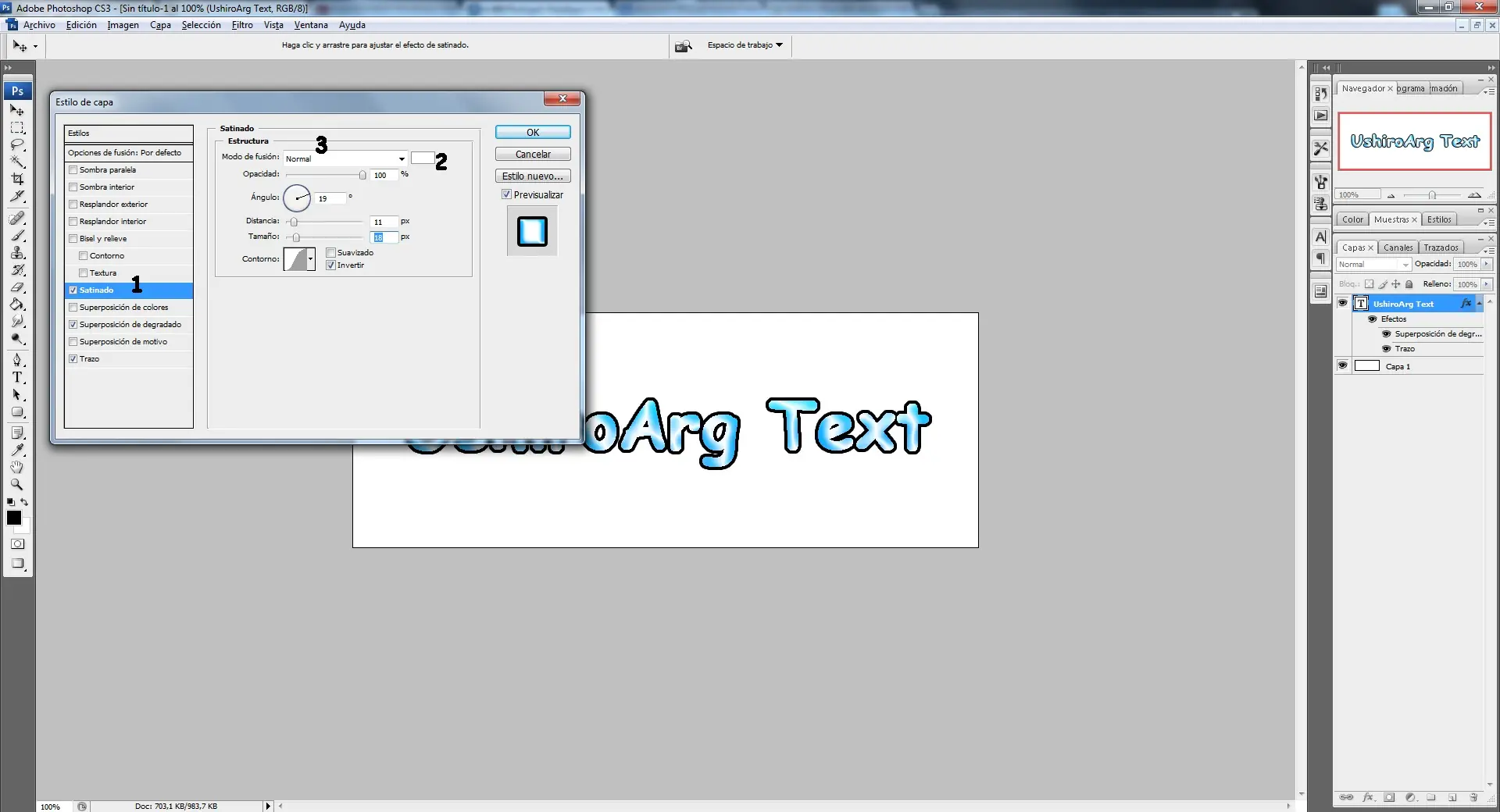Enable the Resplandor exterior checkbox
The width and height of the screenshot is (1500, 812).
click(73, 204)
